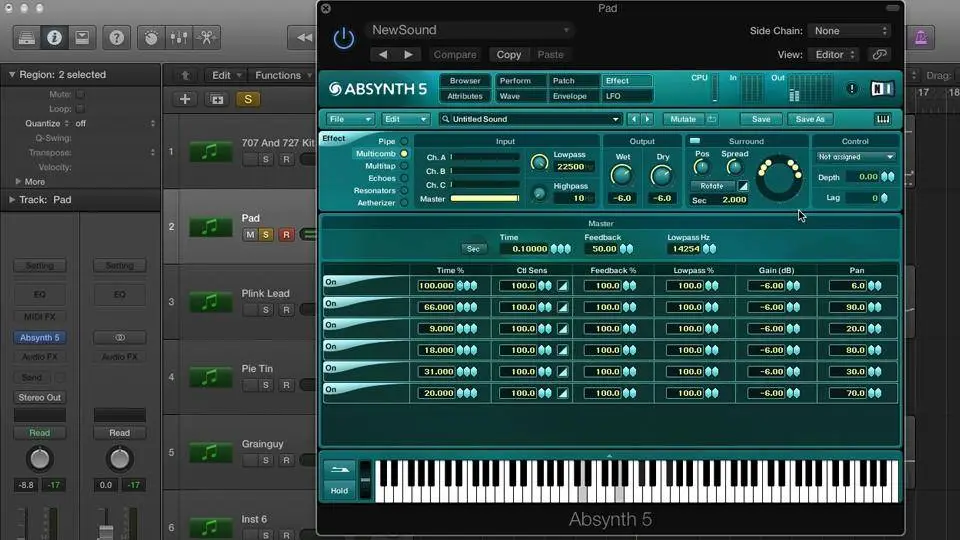Enable the region Loop checkbox
The width and height of the screenshot is (960, 540).
tap(80, 108)
